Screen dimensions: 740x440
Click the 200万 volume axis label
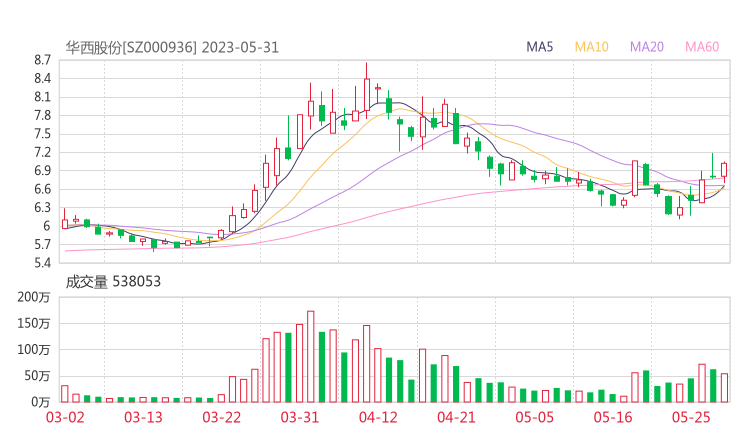click(x=34, y=297)
